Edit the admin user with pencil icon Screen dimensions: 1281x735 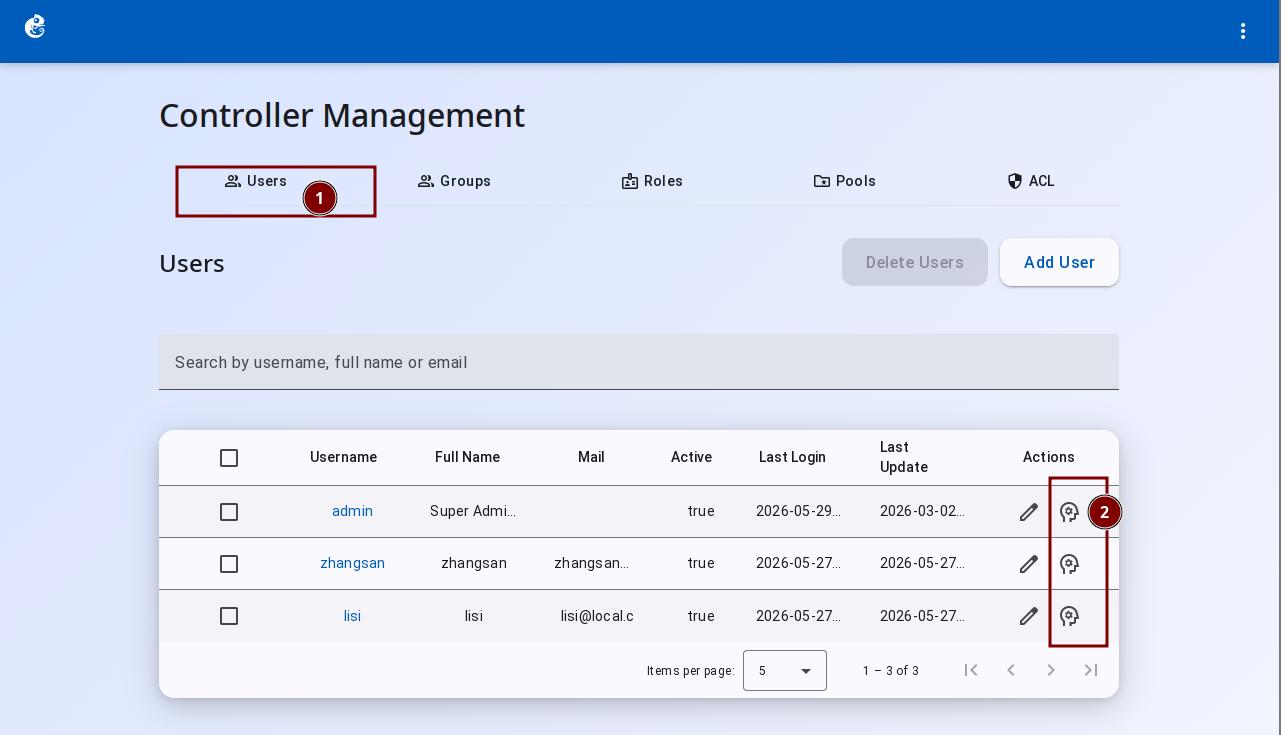pyautogui.click(x=1029, y=512)
